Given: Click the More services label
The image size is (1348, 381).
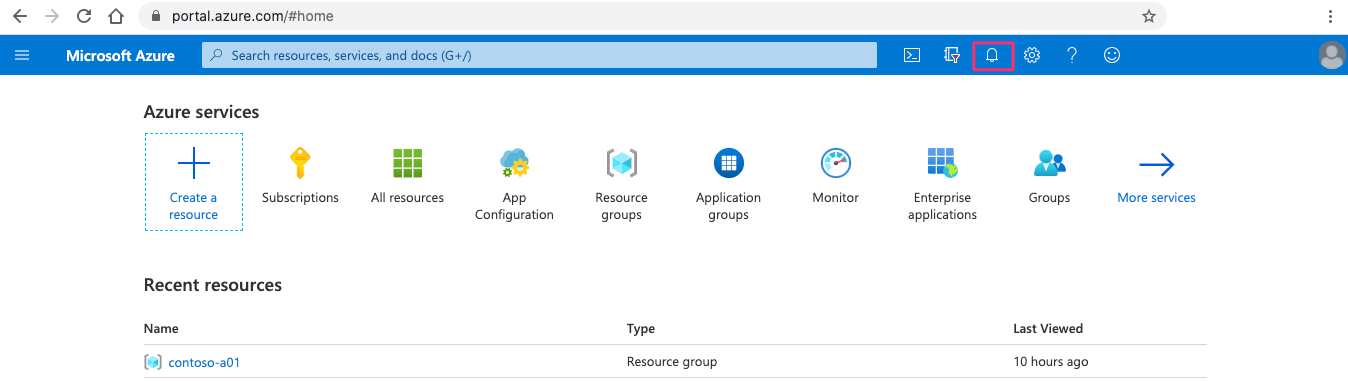Looking at the screenshot, I should click(1156, 198).
